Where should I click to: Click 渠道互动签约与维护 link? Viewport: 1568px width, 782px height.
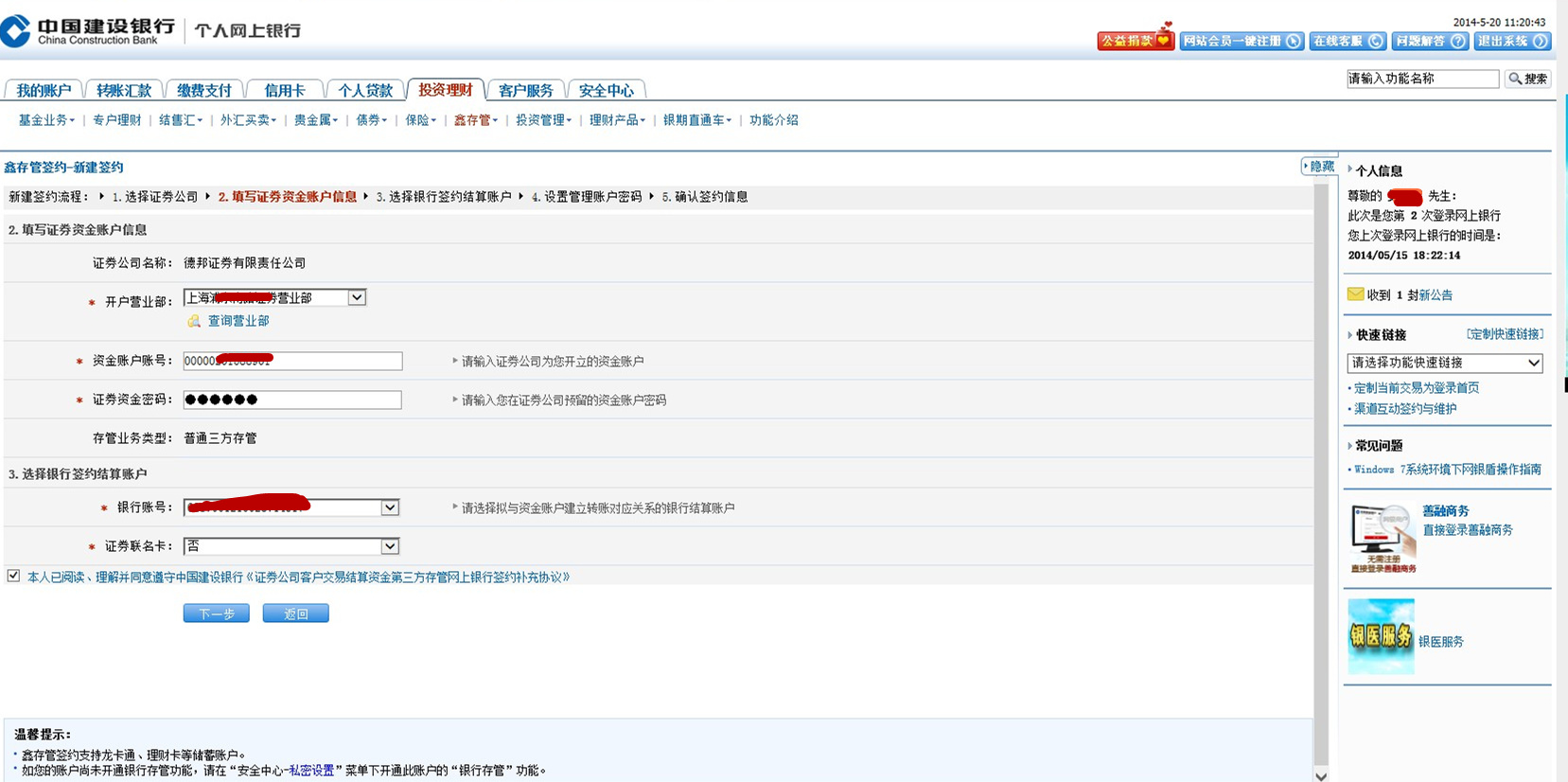pyautogui.click(x=1405, y=409)
